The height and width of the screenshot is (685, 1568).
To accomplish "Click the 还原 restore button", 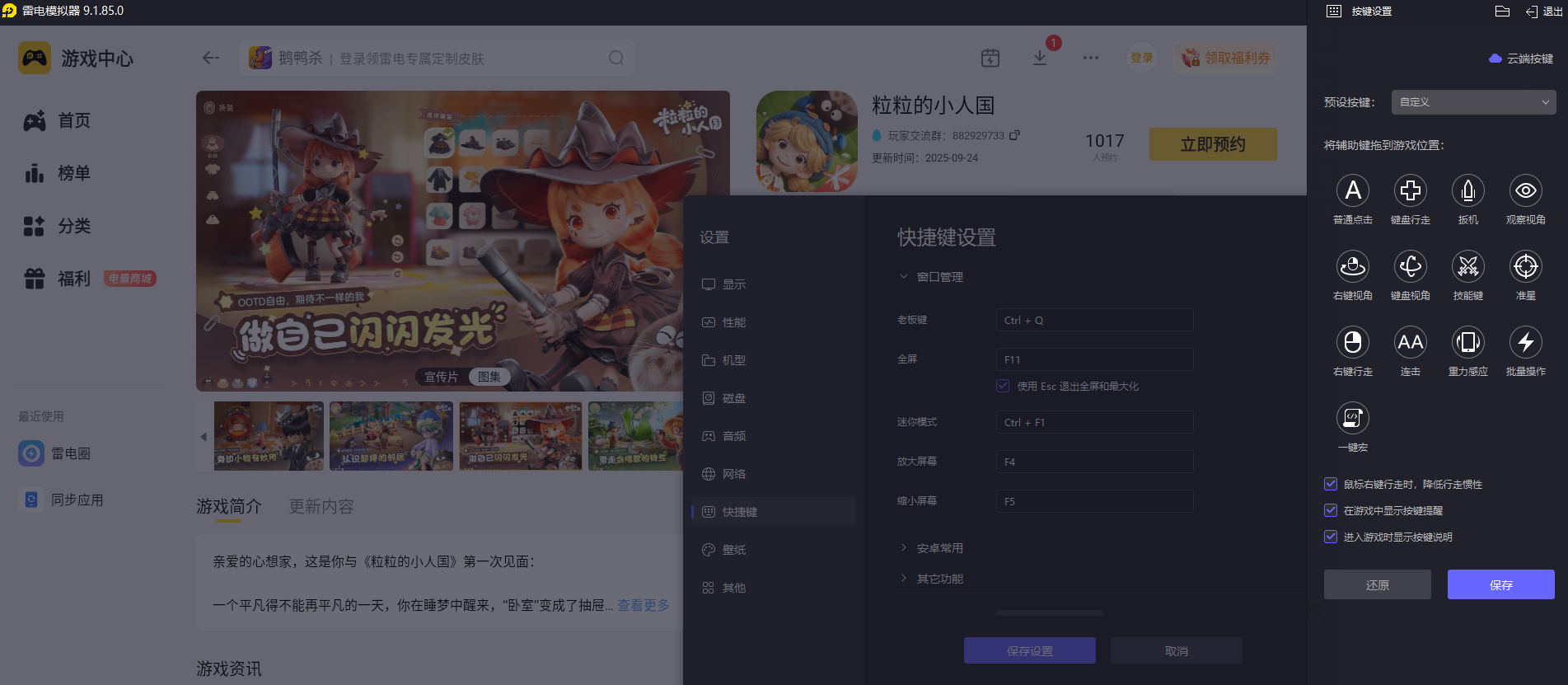I will 1377,584.
